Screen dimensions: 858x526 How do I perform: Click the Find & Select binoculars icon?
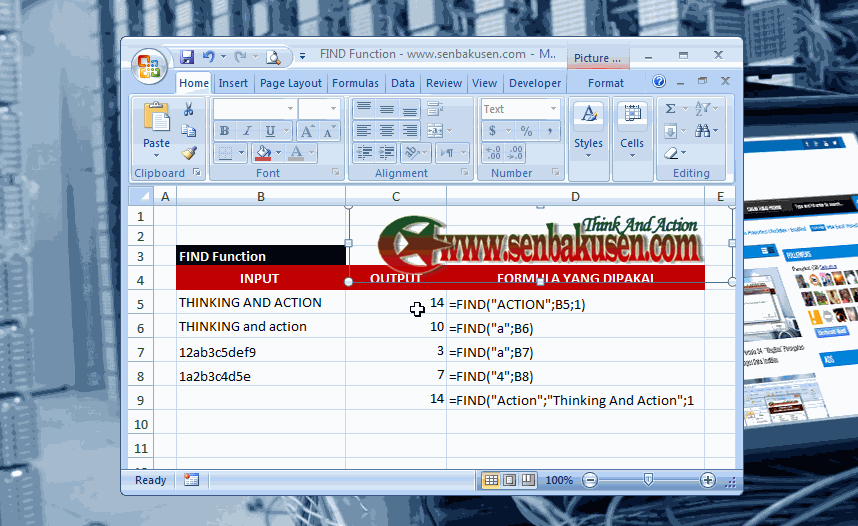pyautogui.click(x=703, y=131)
